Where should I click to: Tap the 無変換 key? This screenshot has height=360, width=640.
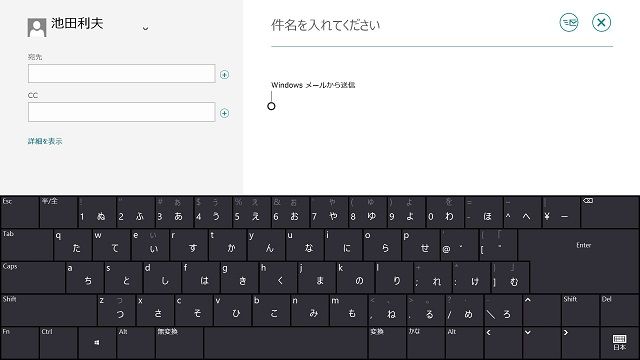[179, 343]
